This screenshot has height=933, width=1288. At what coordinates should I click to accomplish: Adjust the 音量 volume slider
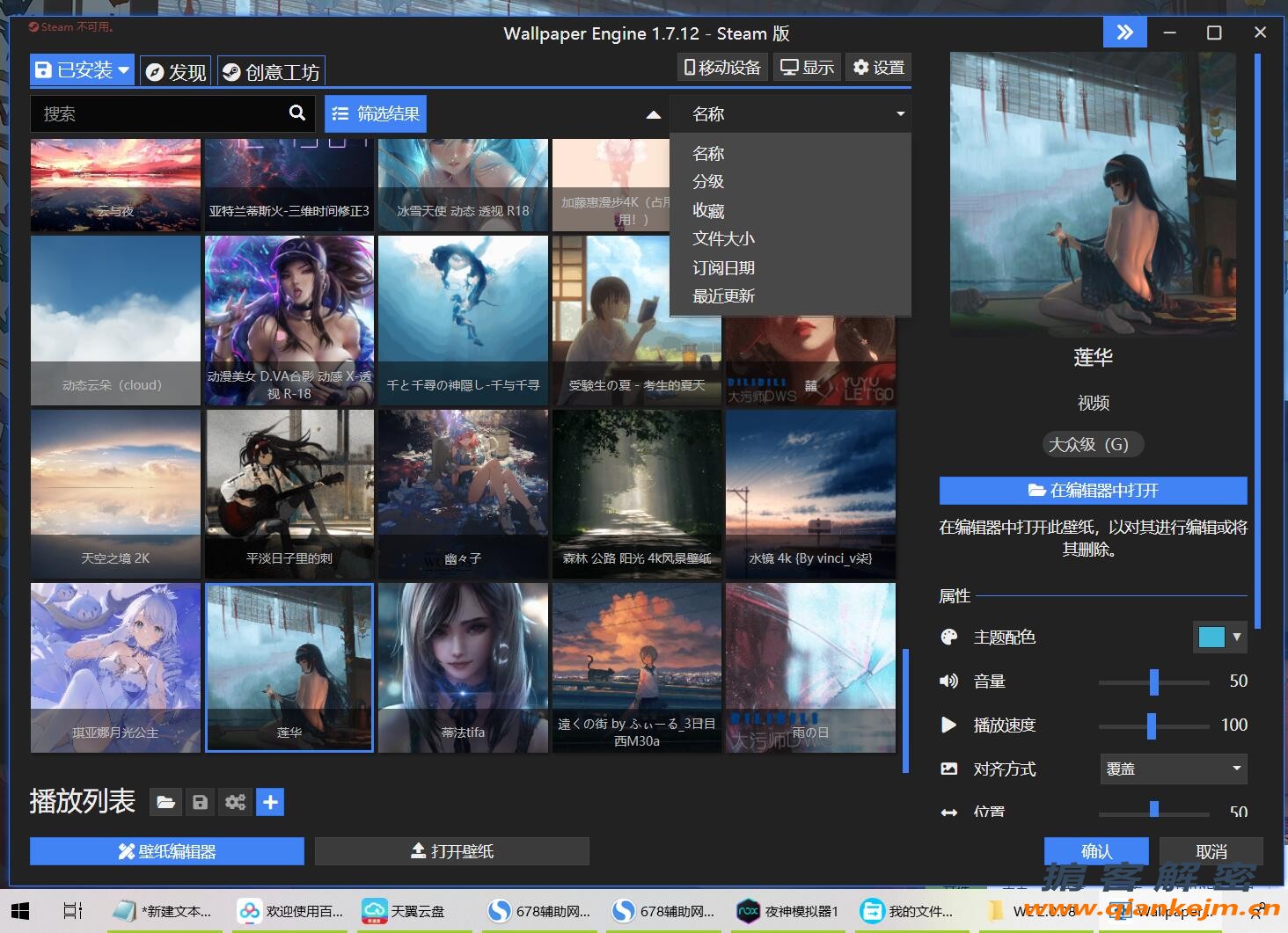(x=1153, y=682)
